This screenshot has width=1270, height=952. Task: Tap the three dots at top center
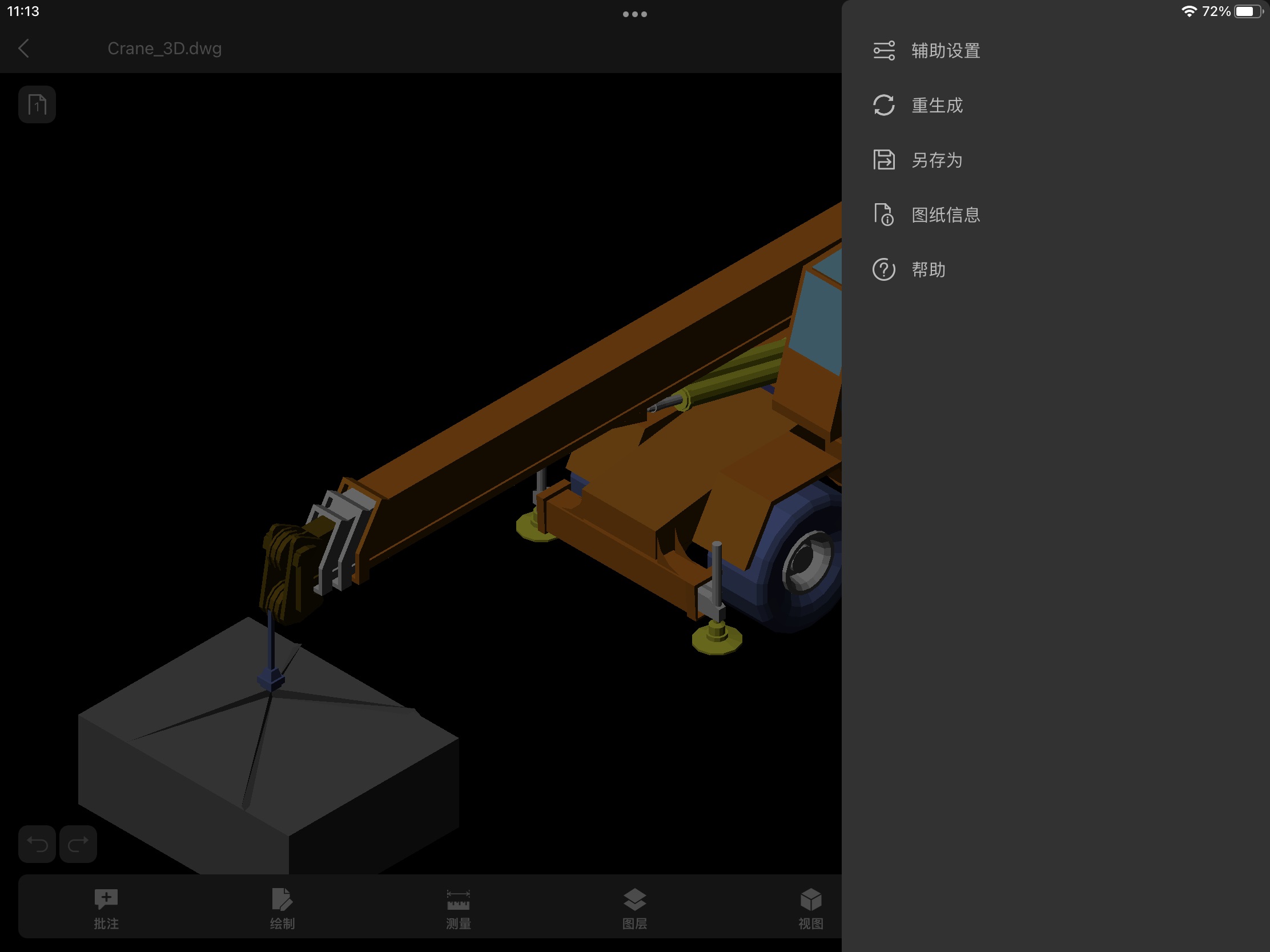[634, 14]
